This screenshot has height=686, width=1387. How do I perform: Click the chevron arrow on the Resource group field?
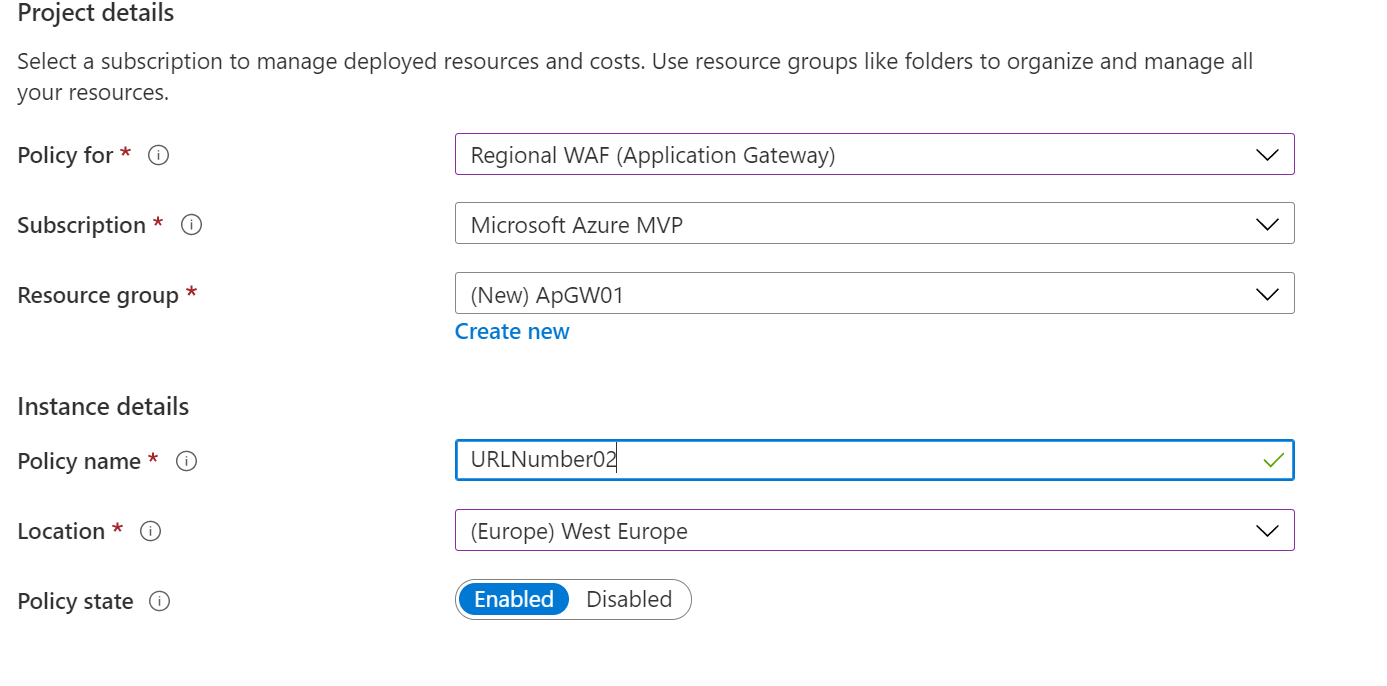click(1267, 294)
